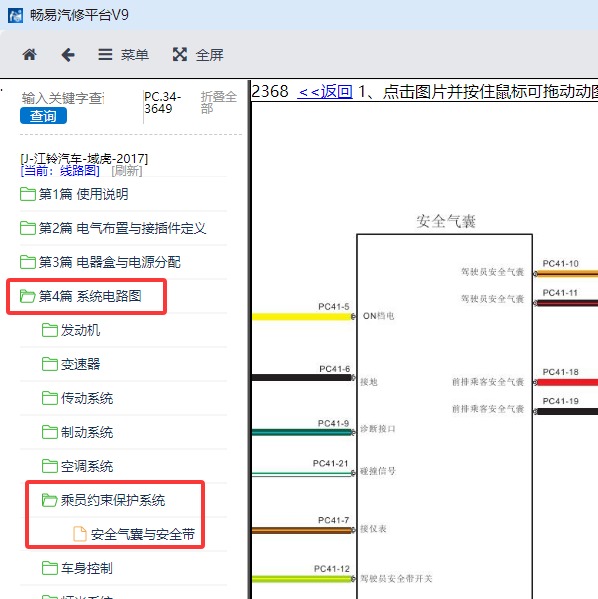This screenshot has width=598, height=599.
Task: Click the 当前：线路图 link
Action: pos(60,170)
